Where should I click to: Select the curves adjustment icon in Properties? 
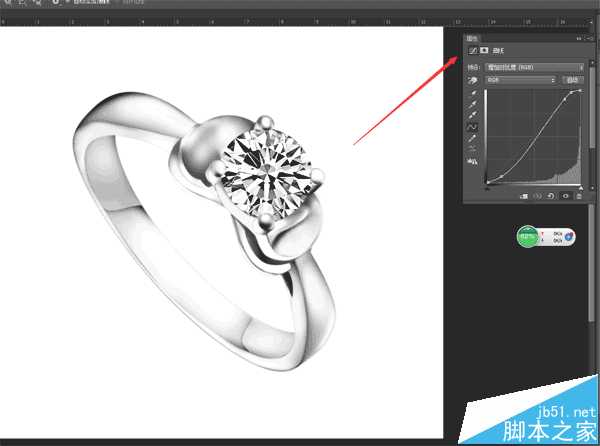pyautogui.click(x=473, y=50)
